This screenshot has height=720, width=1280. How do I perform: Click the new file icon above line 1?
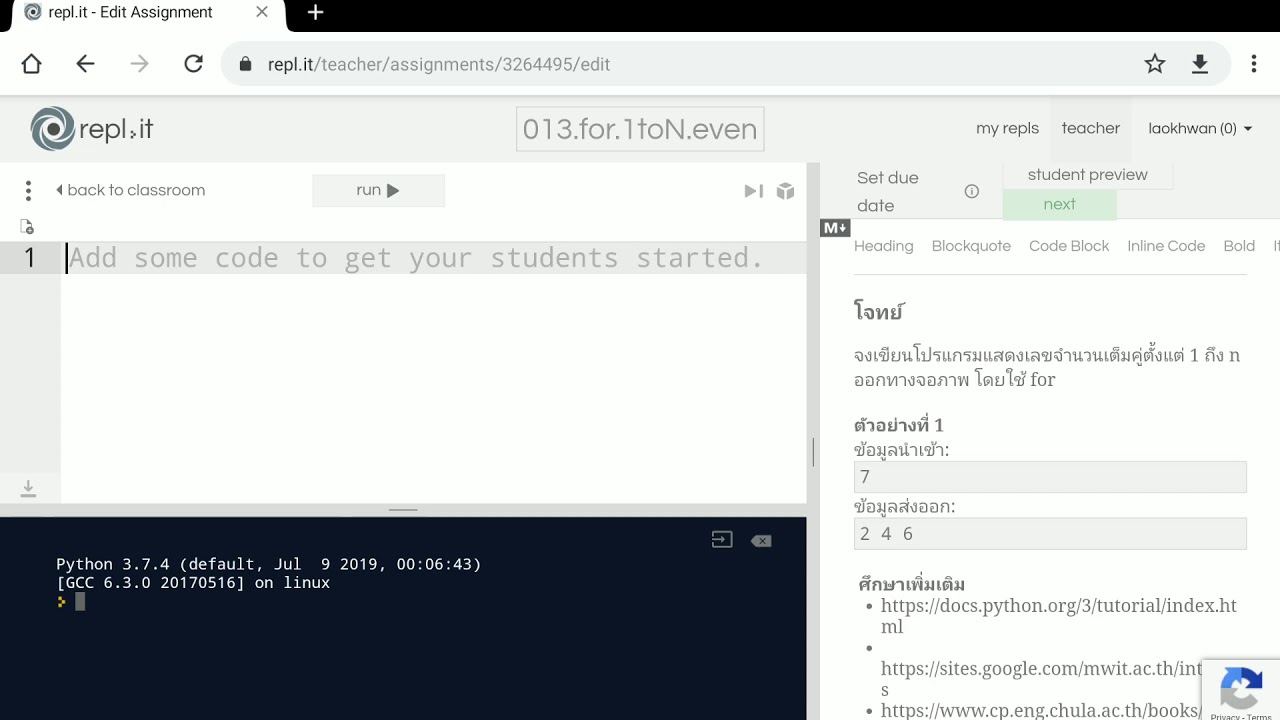point(27,227)
